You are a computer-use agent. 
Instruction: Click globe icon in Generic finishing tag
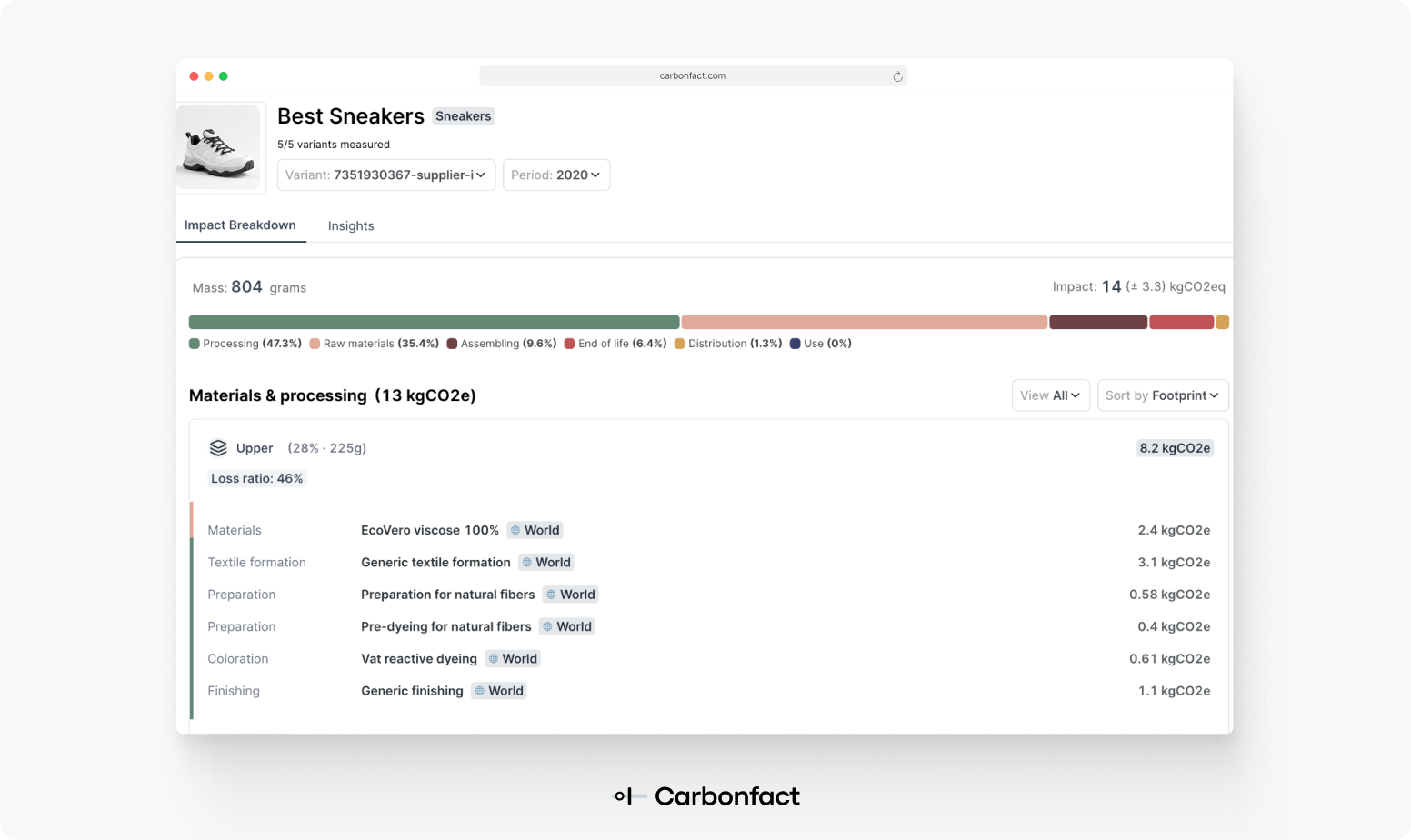(x=479, y=691)
